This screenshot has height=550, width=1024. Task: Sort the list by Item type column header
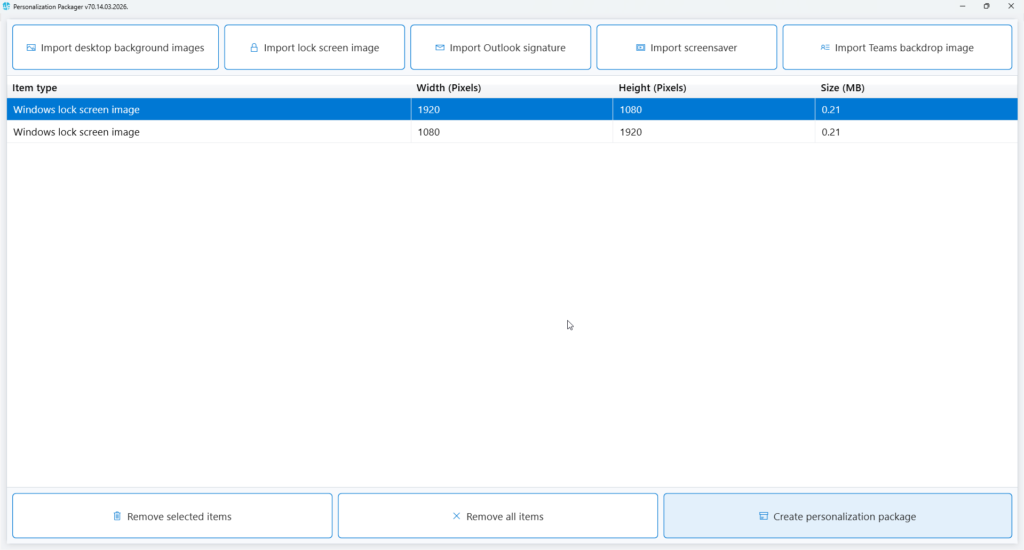[35, 88]
